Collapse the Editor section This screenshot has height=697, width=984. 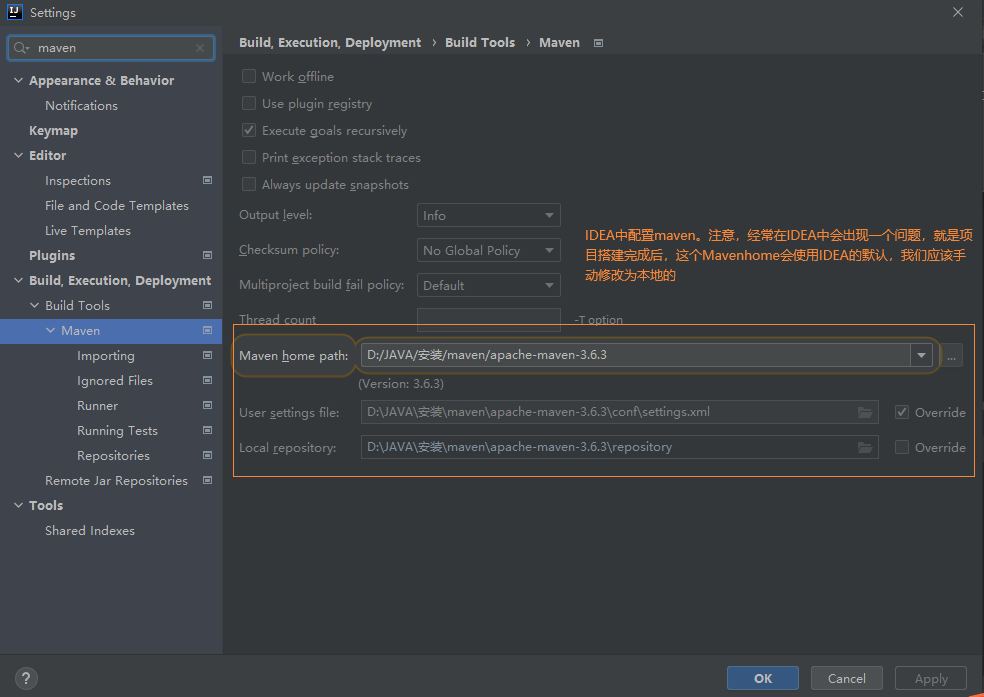(18, 155)
